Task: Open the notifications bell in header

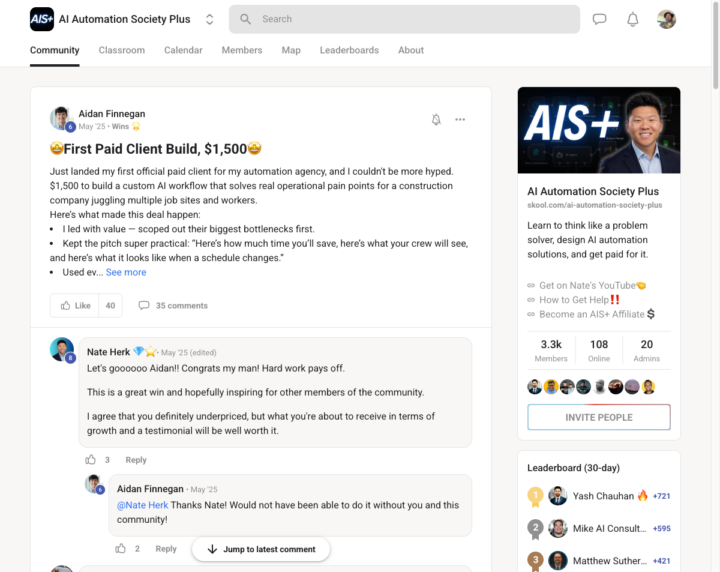Action: [x=633, y=19]
